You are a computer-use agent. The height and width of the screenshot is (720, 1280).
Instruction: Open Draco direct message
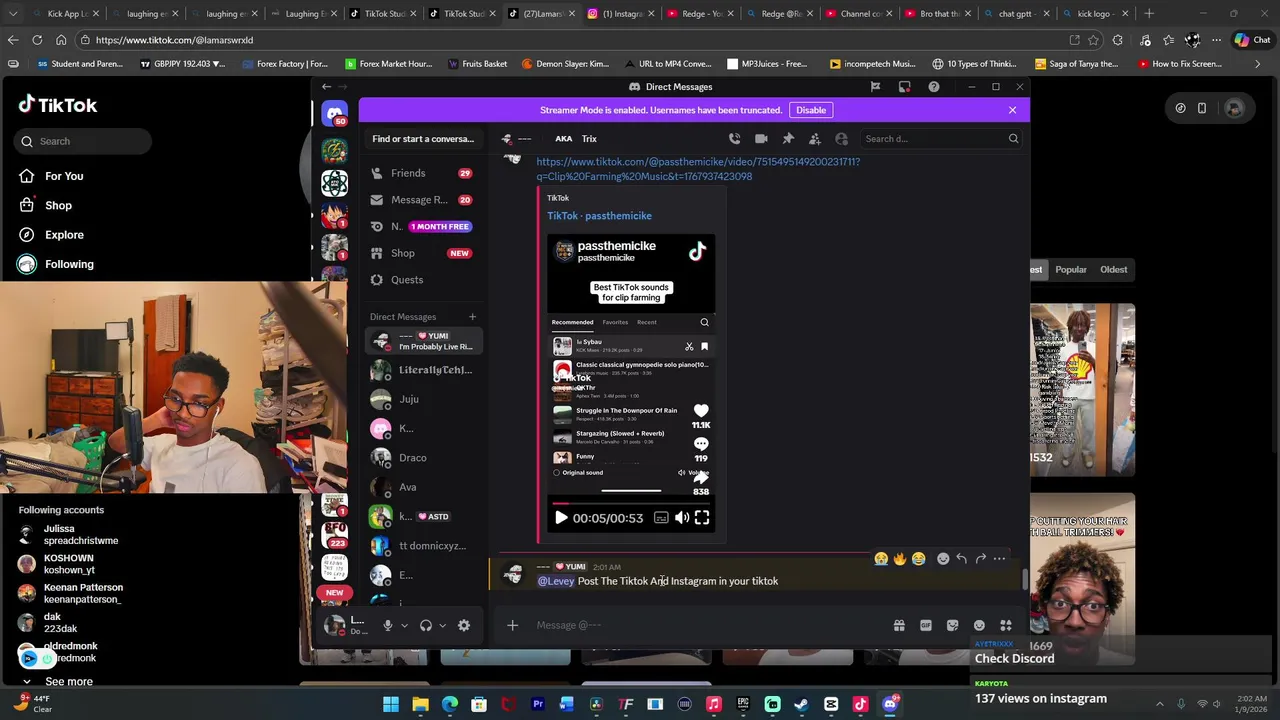422,458
